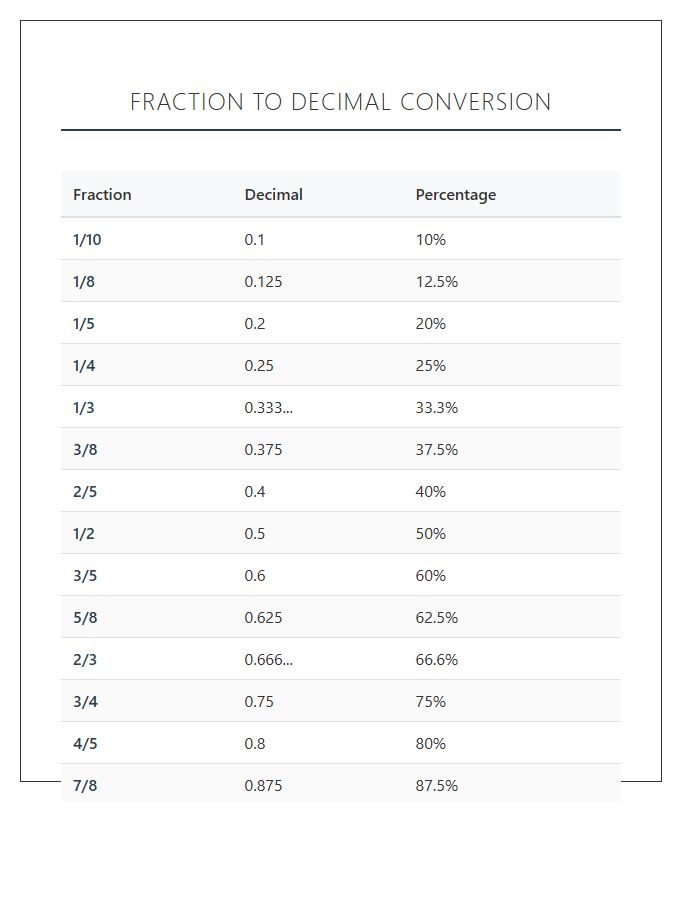The width and height of the screenshot is (700, 900).
Task: Click the Fraction to Decimal Conversion title
Action: pyautogui.click(x=340, y=102)
